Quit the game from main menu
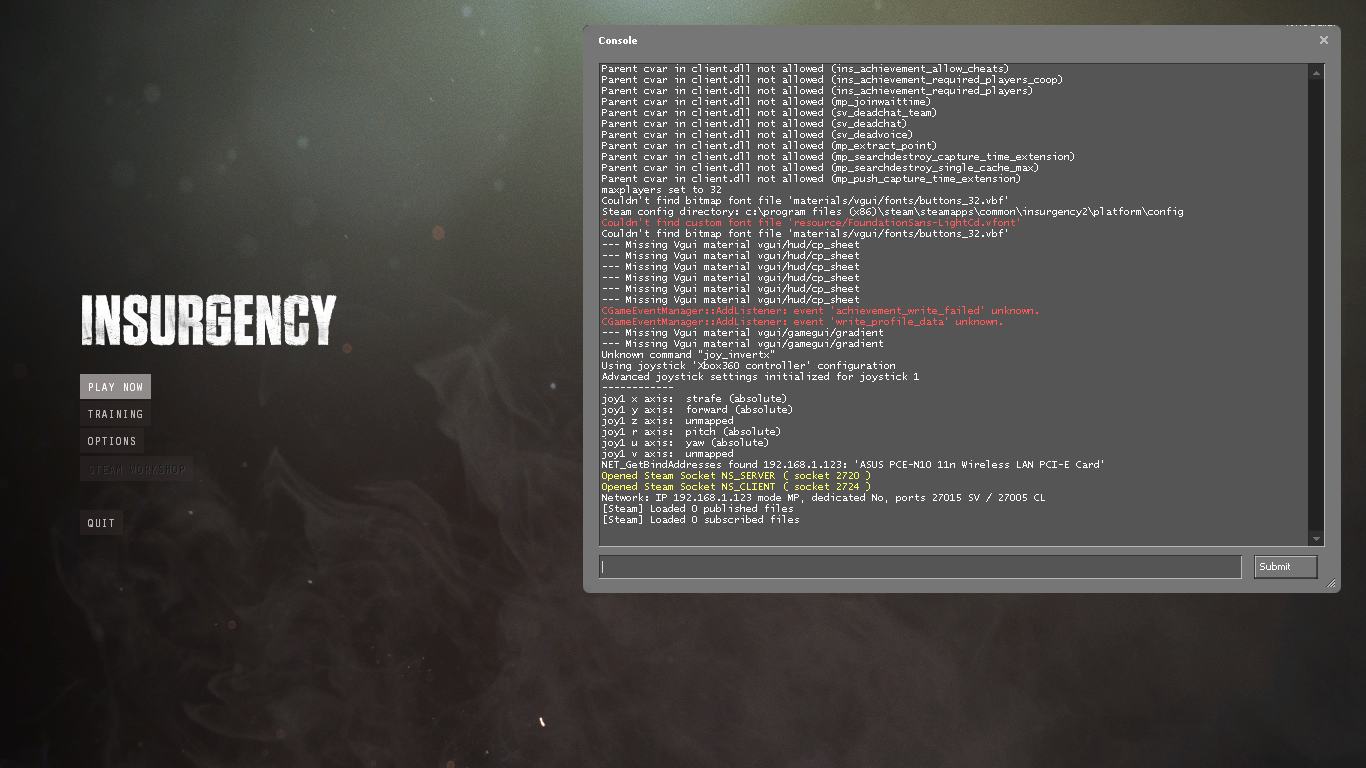 [x=101, y=523]
